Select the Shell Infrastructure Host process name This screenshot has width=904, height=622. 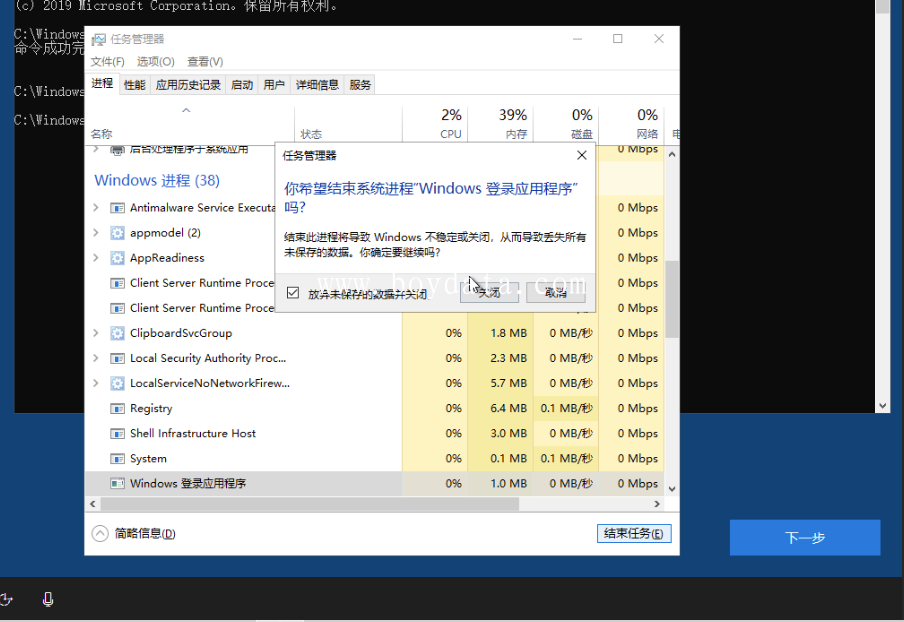tap(193, 433)
